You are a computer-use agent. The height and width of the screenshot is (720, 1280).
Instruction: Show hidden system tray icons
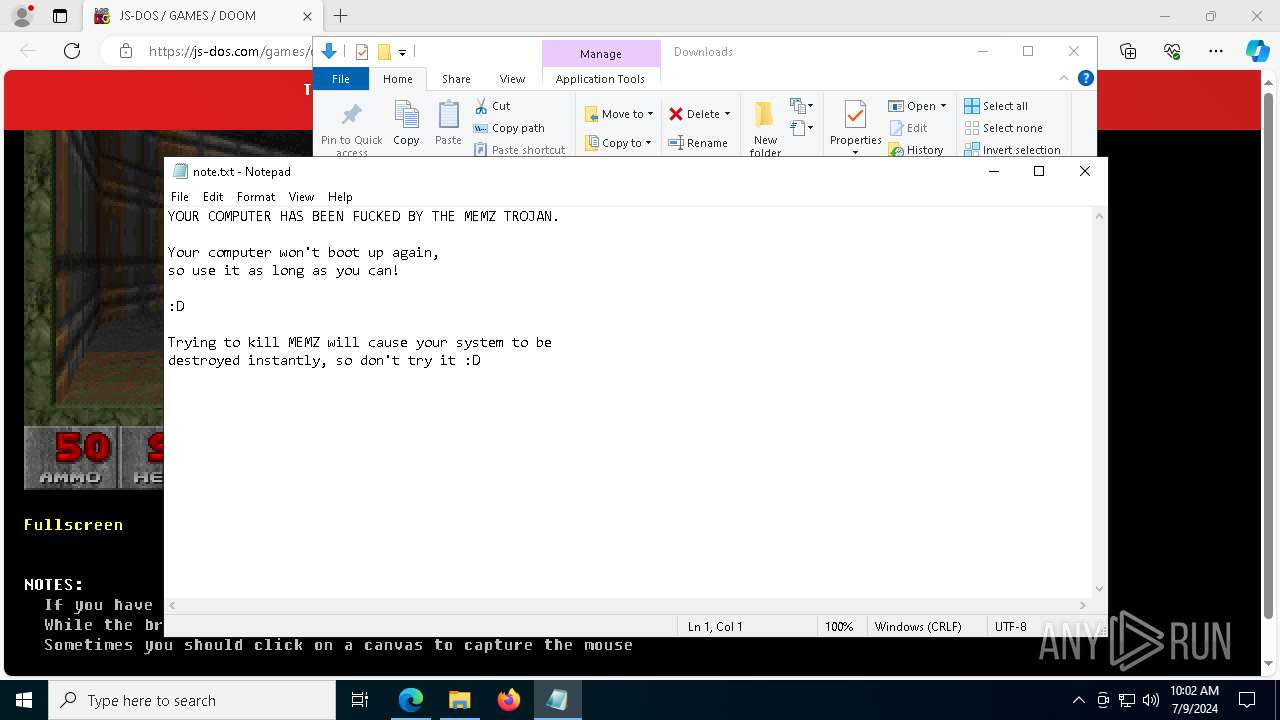point(1078,700)
